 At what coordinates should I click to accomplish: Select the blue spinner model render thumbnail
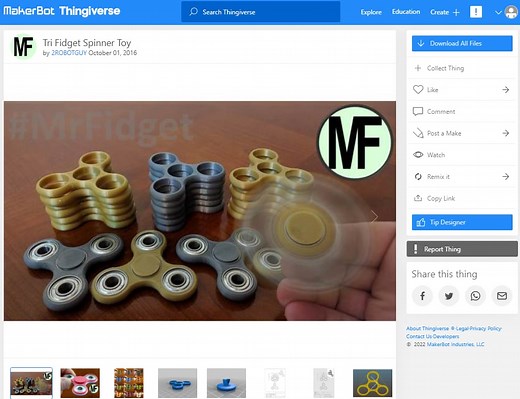(177, 383)
